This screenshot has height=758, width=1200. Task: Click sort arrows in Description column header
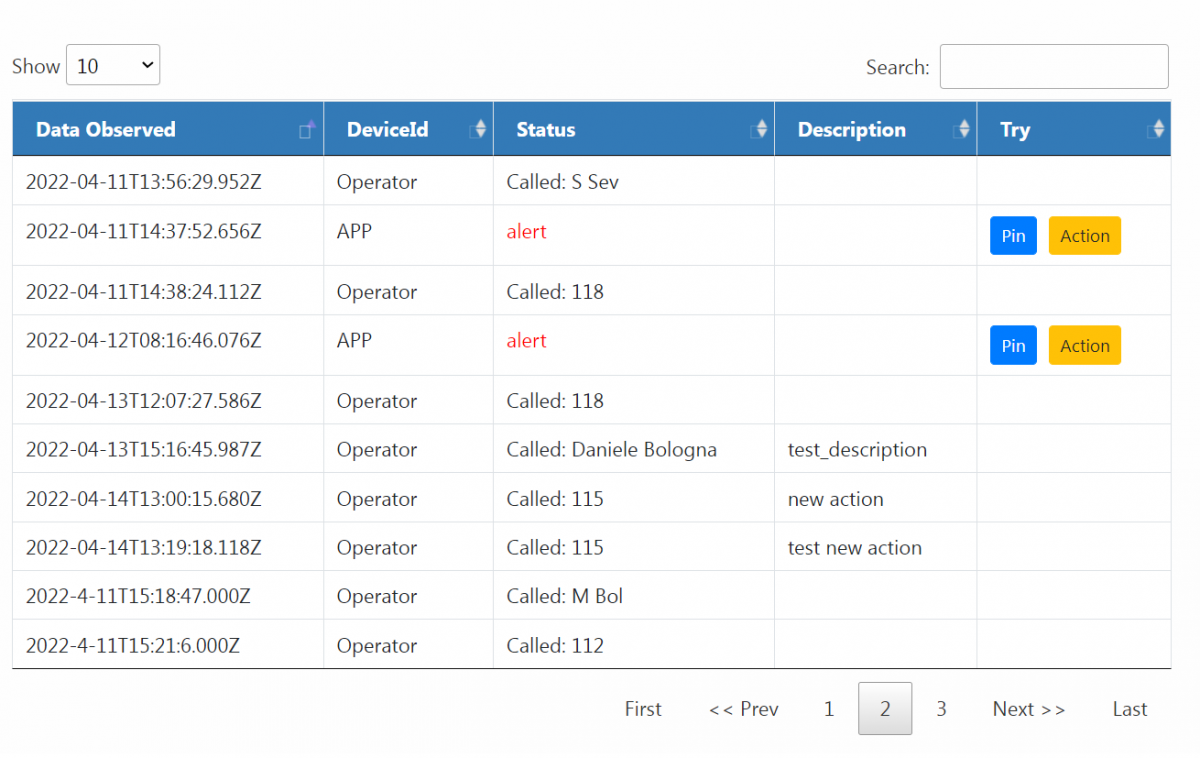(962, 129)
